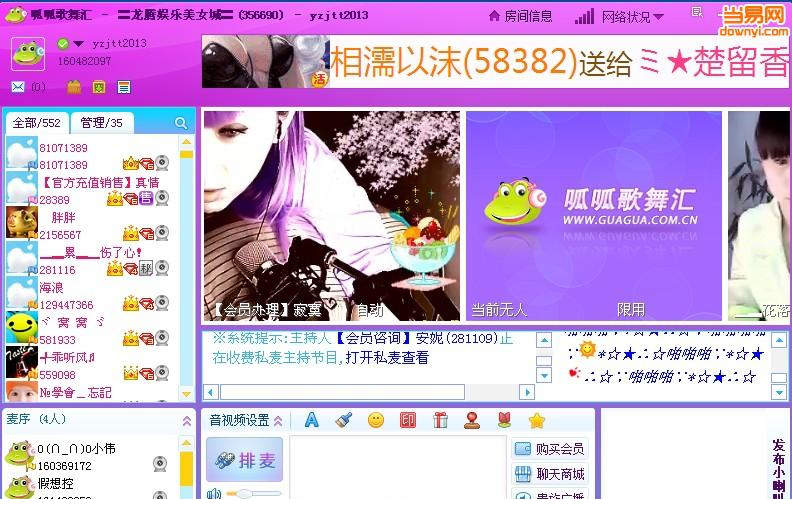
Task: Click the system prompt 会员咨询 安妮 link
Action: 417,338
